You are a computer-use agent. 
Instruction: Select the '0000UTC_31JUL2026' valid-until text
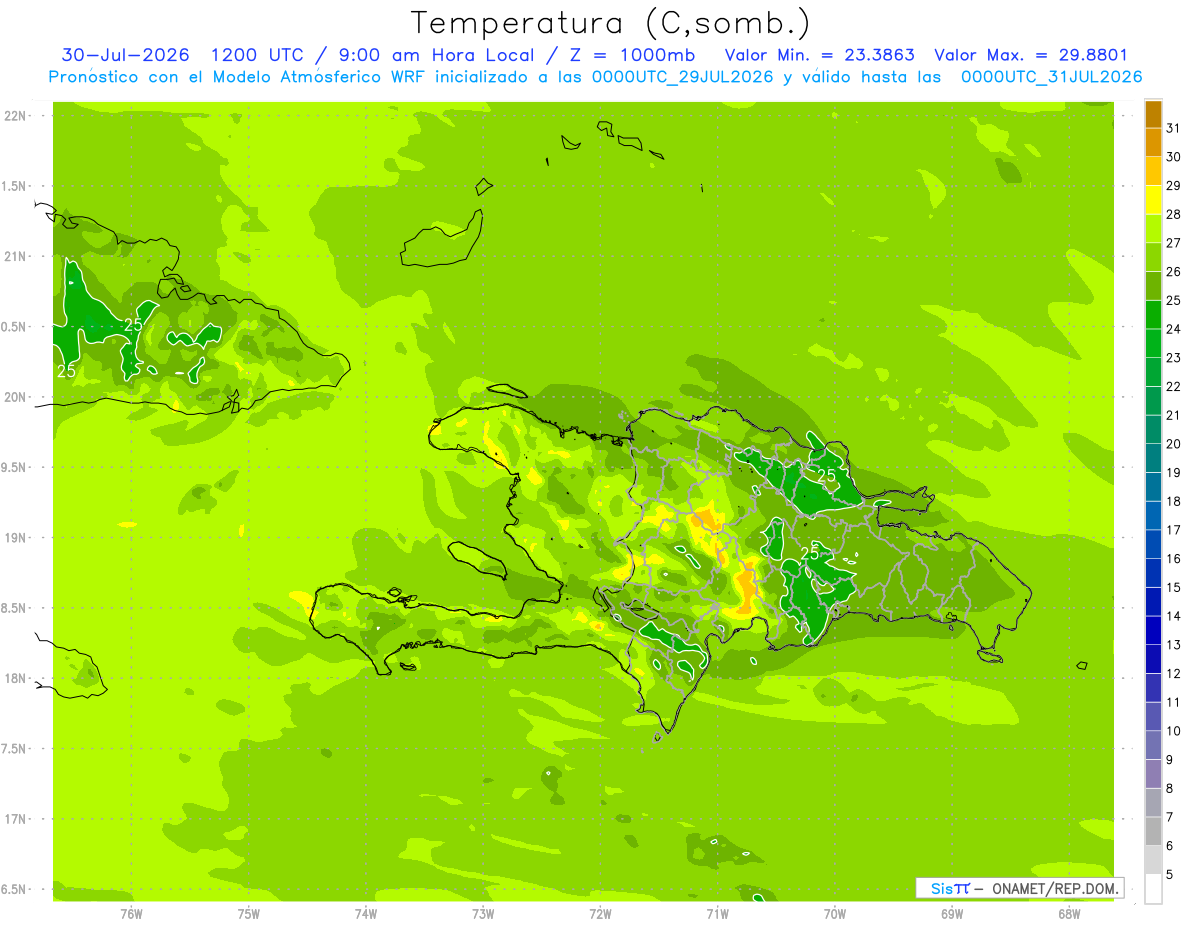[1052, 77]
